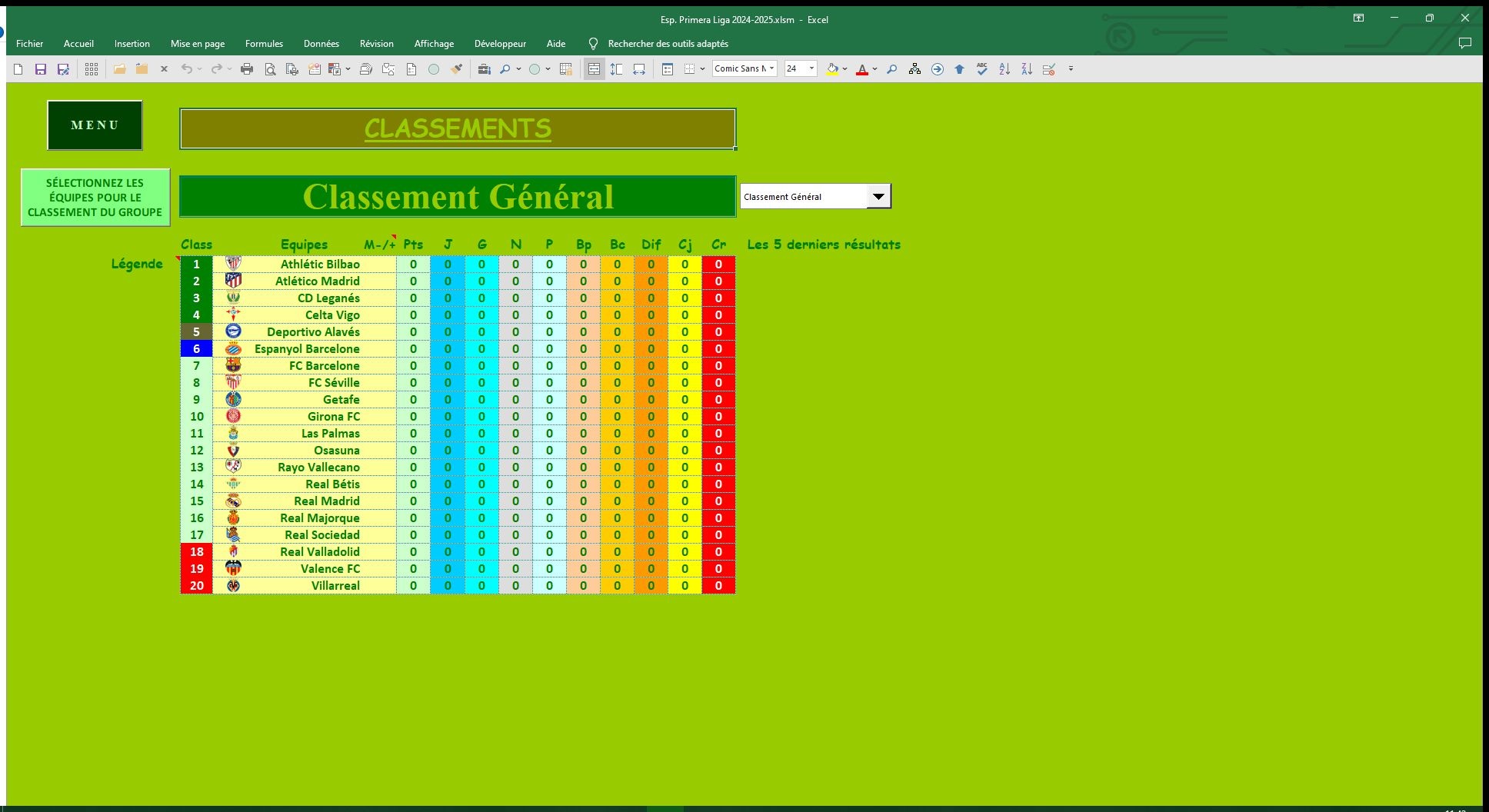
Task: Click Rechercher des outils adaptés search box
Action: click(x=668, y=44)
